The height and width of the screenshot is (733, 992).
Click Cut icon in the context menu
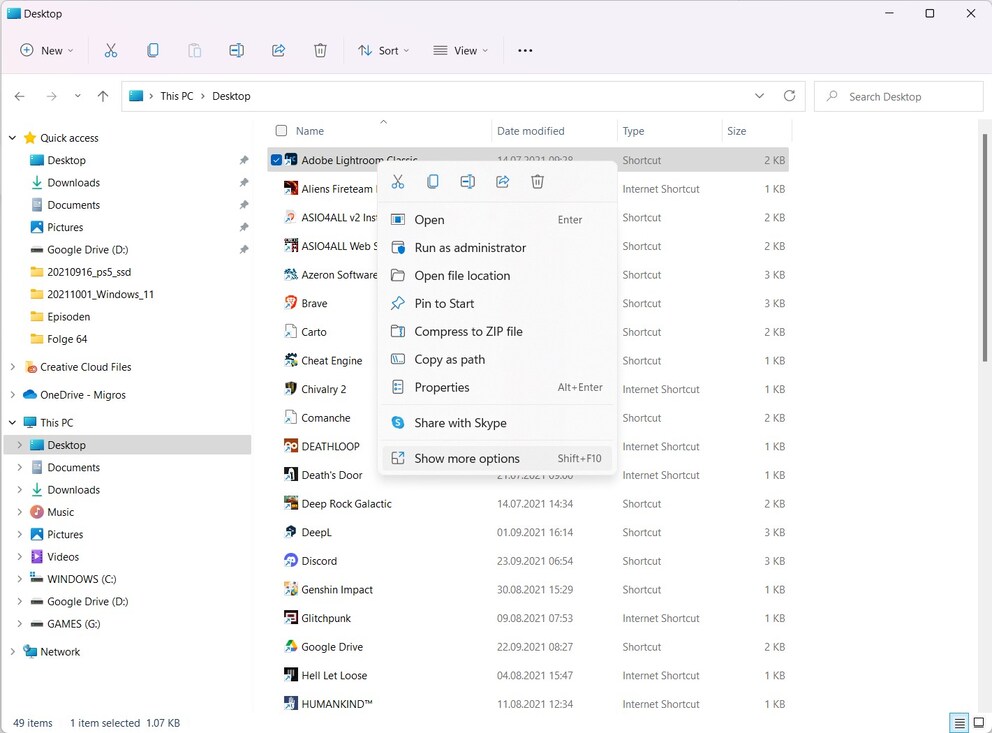tap(397, 182)
